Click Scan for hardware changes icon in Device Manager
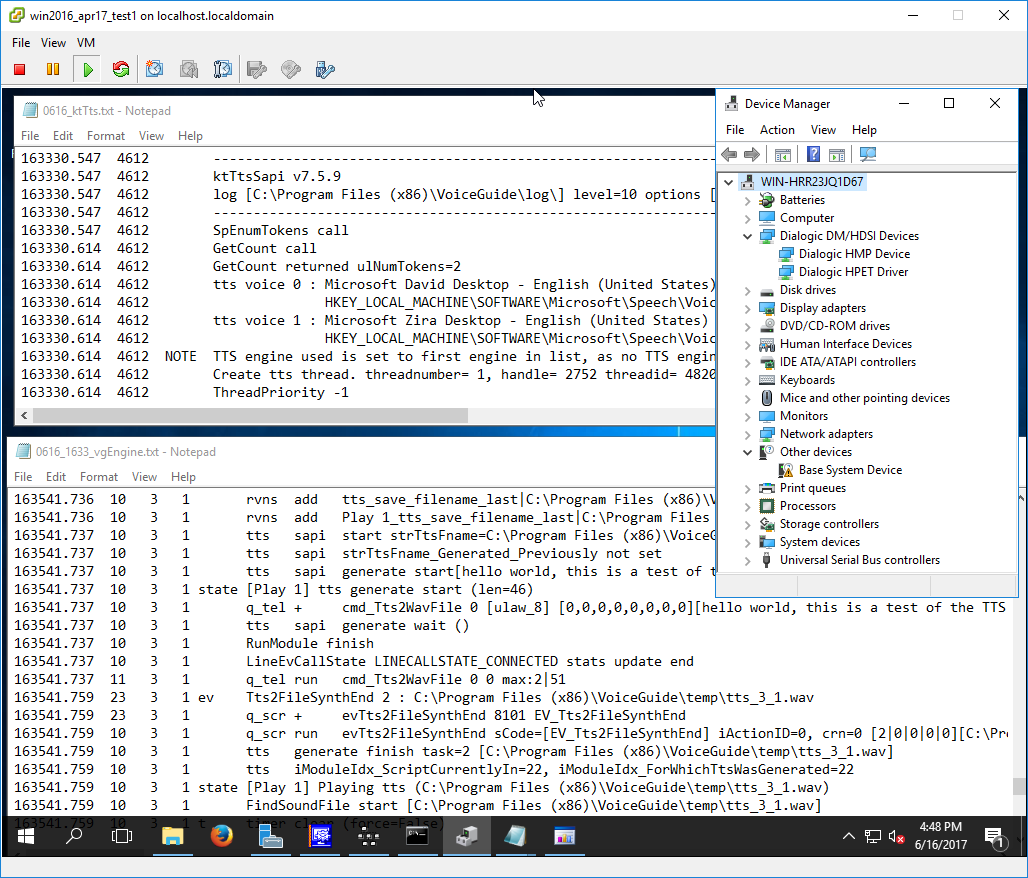Image resolution: width=1028 pixels, height=878 pixels. (x=868, y=155)
